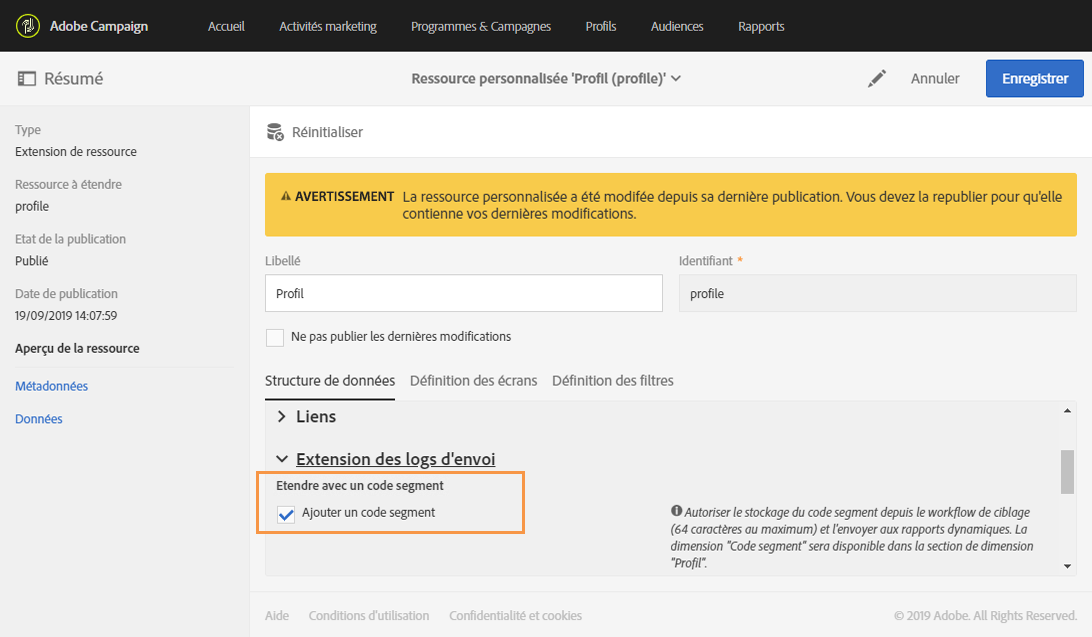
Task: Click the pencil edit icon
Action: (x=877, y=79)
